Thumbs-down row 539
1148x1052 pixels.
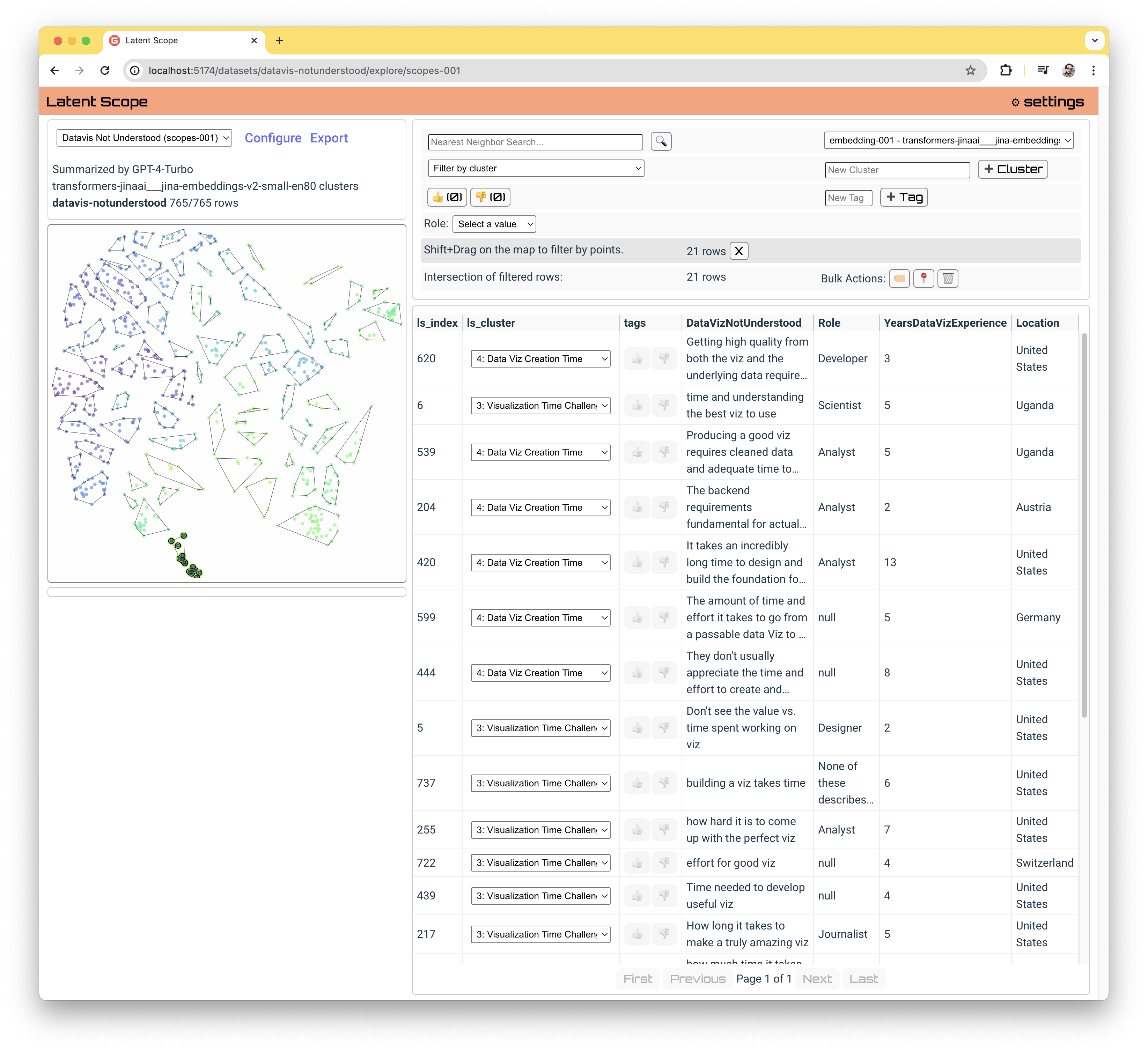[664, 452]
